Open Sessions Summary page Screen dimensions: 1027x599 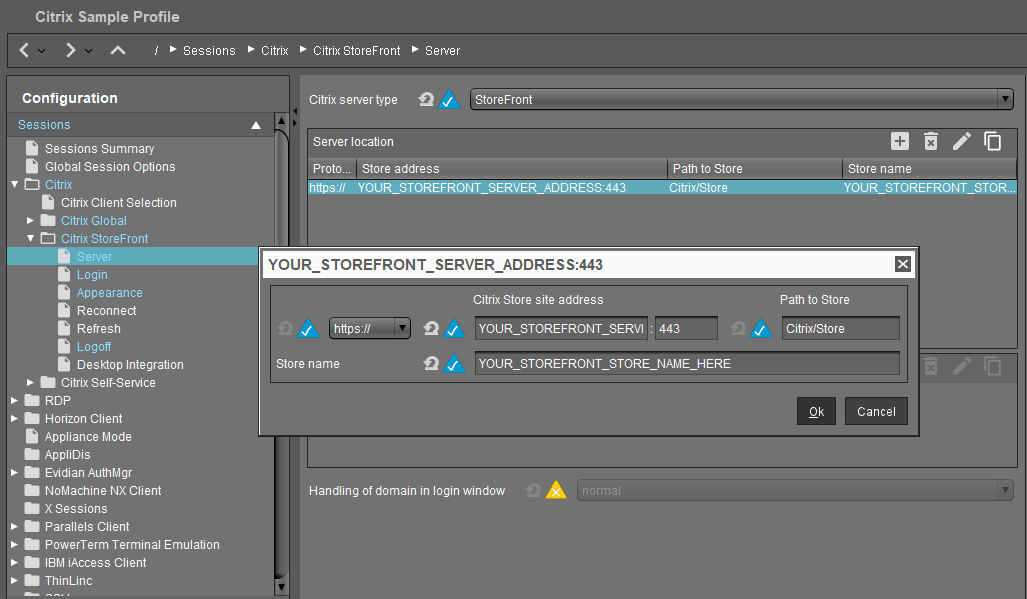click(x=100, y=149)
